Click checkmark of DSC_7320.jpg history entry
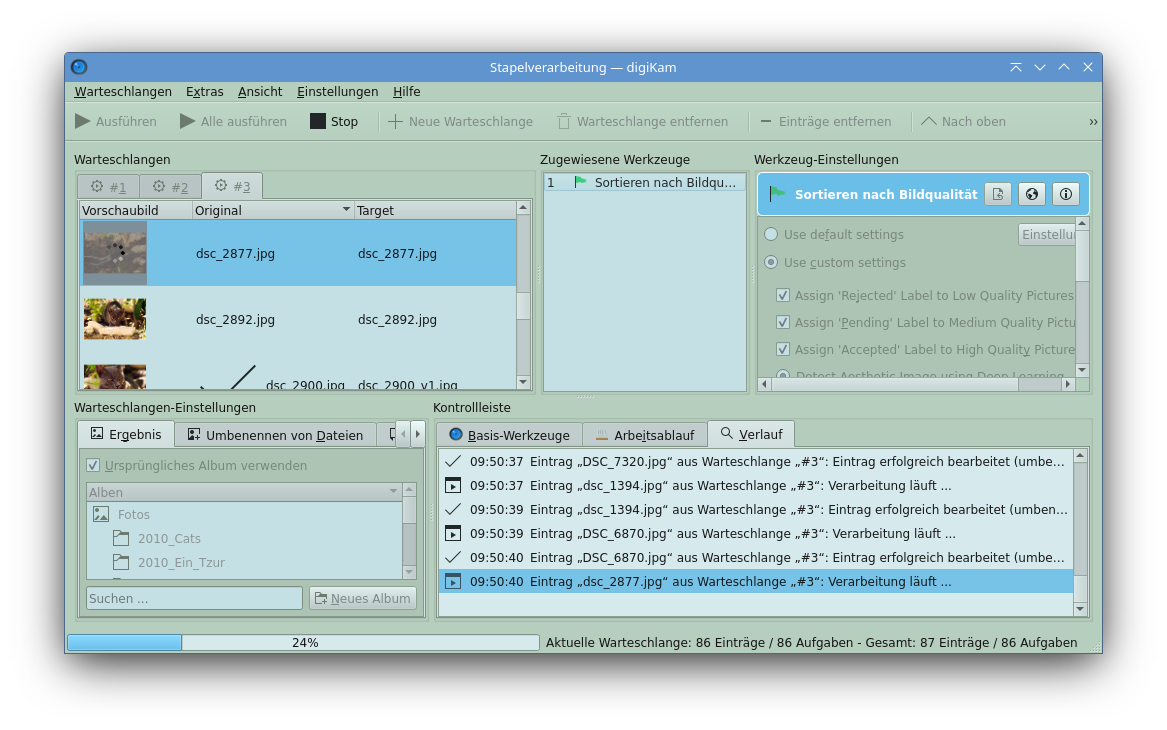 [453, 461]
